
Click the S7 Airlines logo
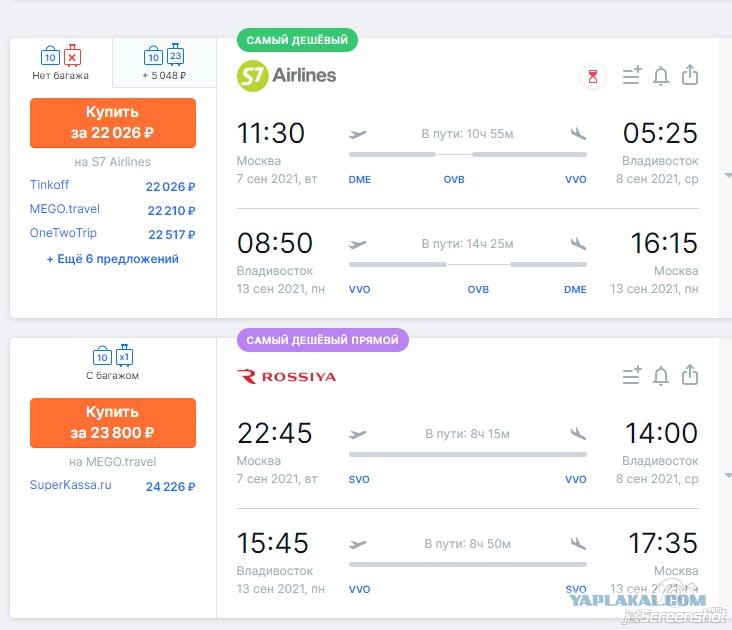click(286, 76)
